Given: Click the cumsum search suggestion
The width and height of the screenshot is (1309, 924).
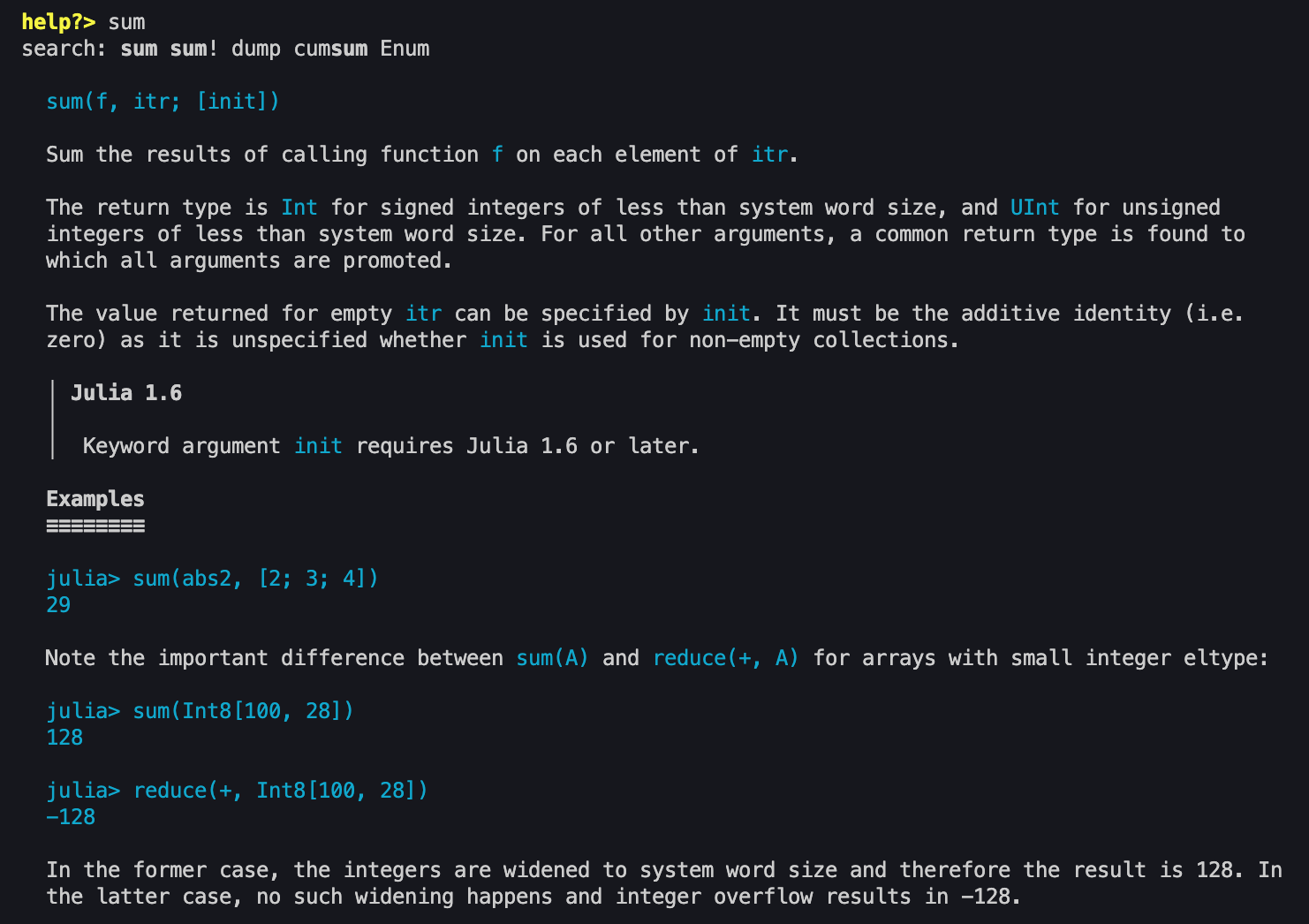Looking at the screenshot, I should point(330,49).
